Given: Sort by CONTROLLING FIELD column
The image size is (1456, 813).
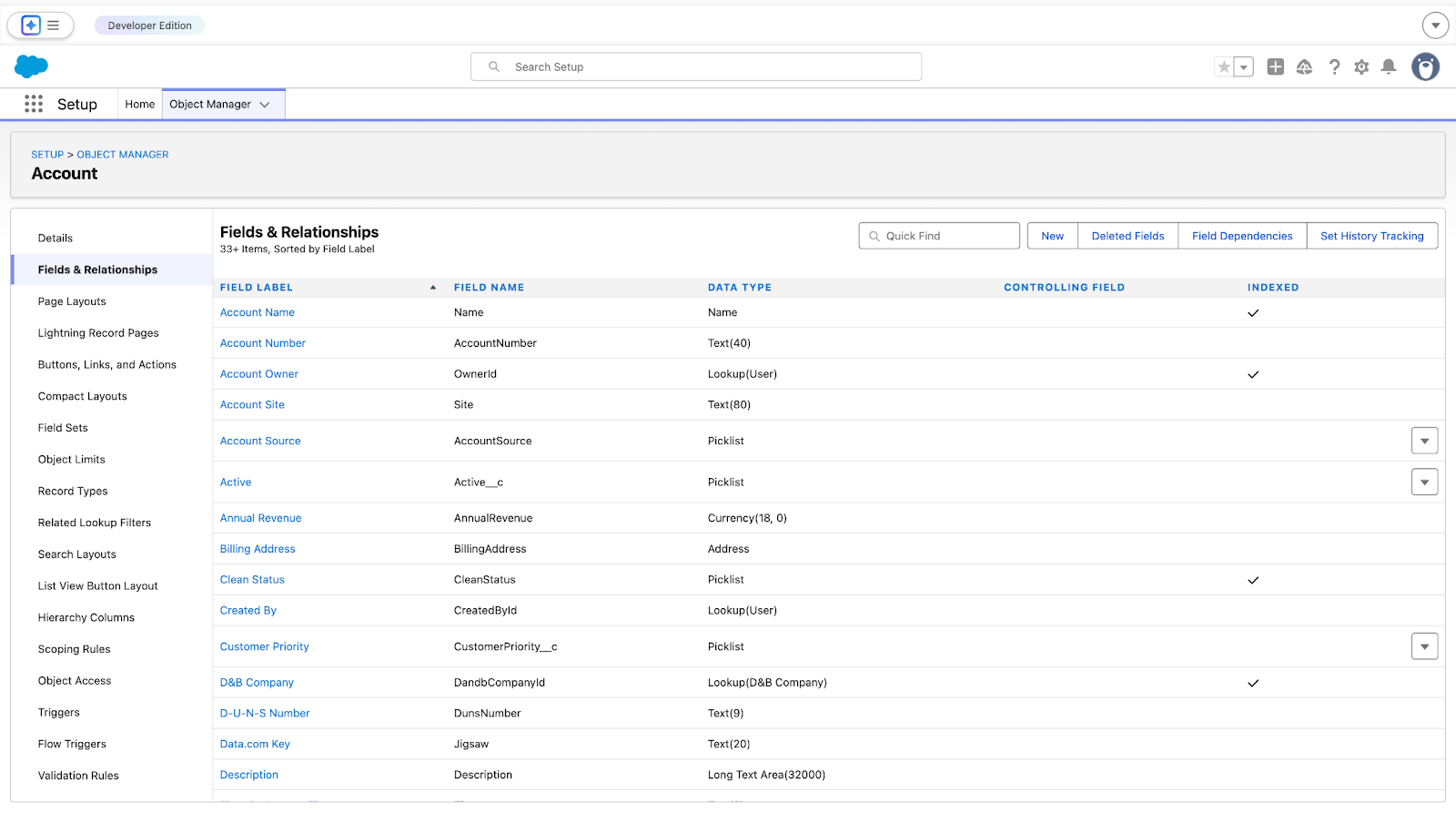Looking at the screenshot, I should (x=1064, y=288).
